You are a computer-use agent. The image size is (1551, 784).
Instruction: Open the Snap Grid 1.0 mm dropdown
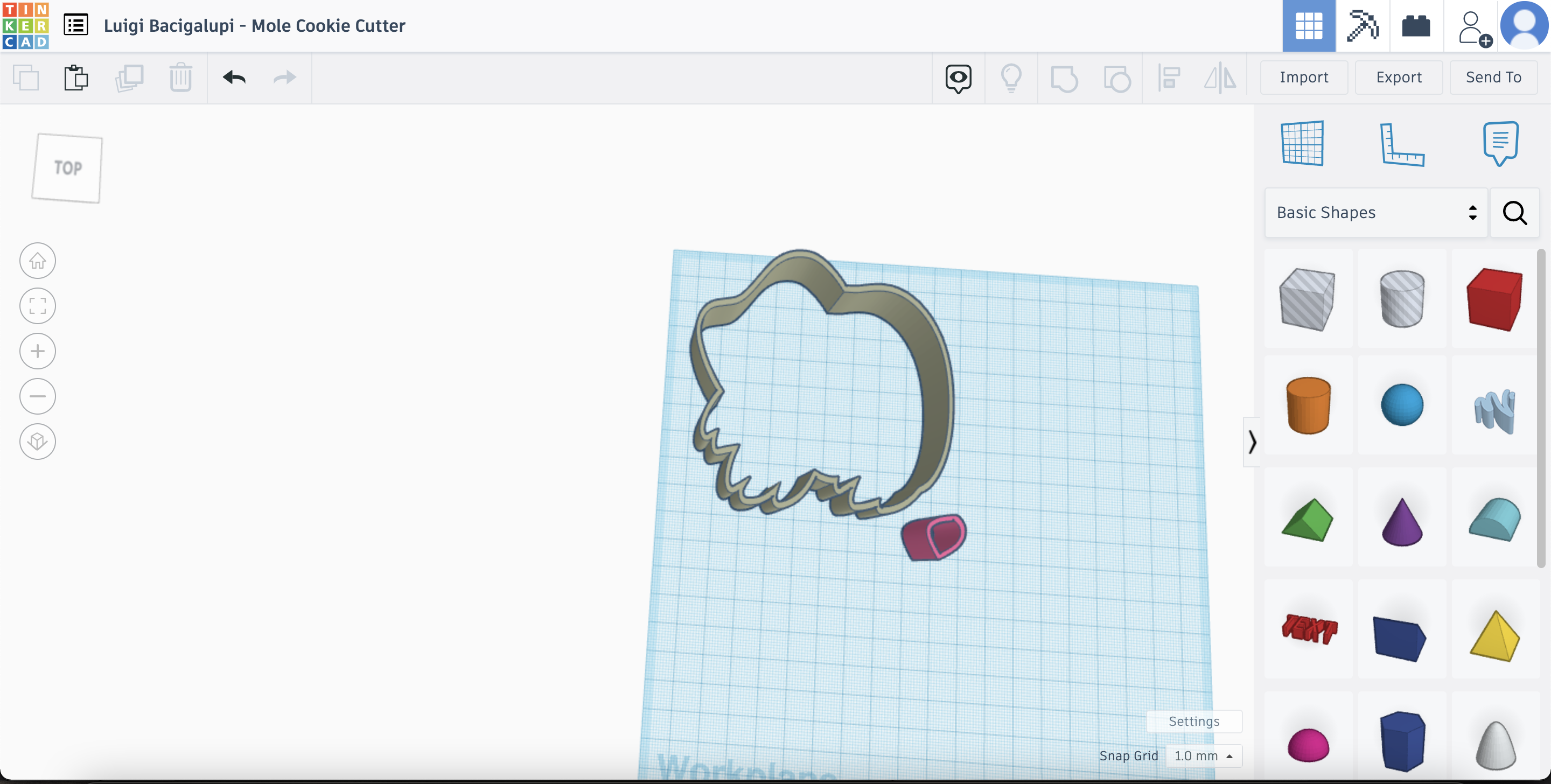[x=1203, y=755]
